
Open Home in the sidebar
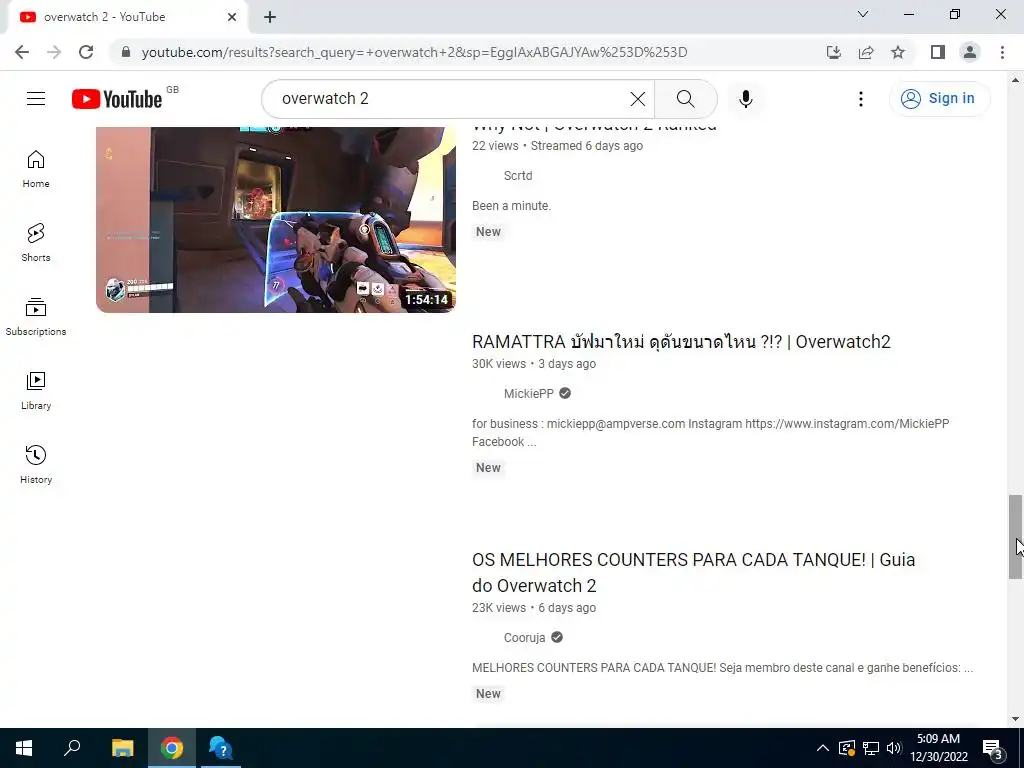tap(36, 169)
